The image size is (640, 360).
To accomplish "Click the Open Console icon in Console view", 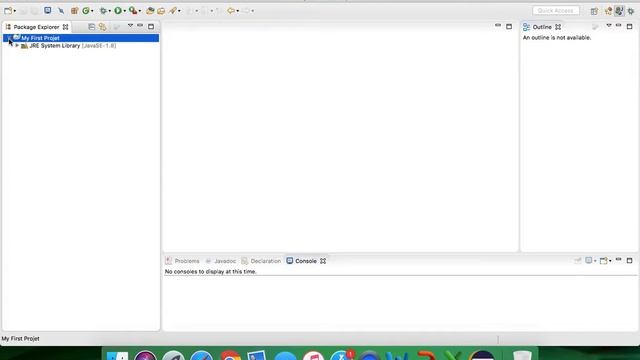I will click(603, 260).
